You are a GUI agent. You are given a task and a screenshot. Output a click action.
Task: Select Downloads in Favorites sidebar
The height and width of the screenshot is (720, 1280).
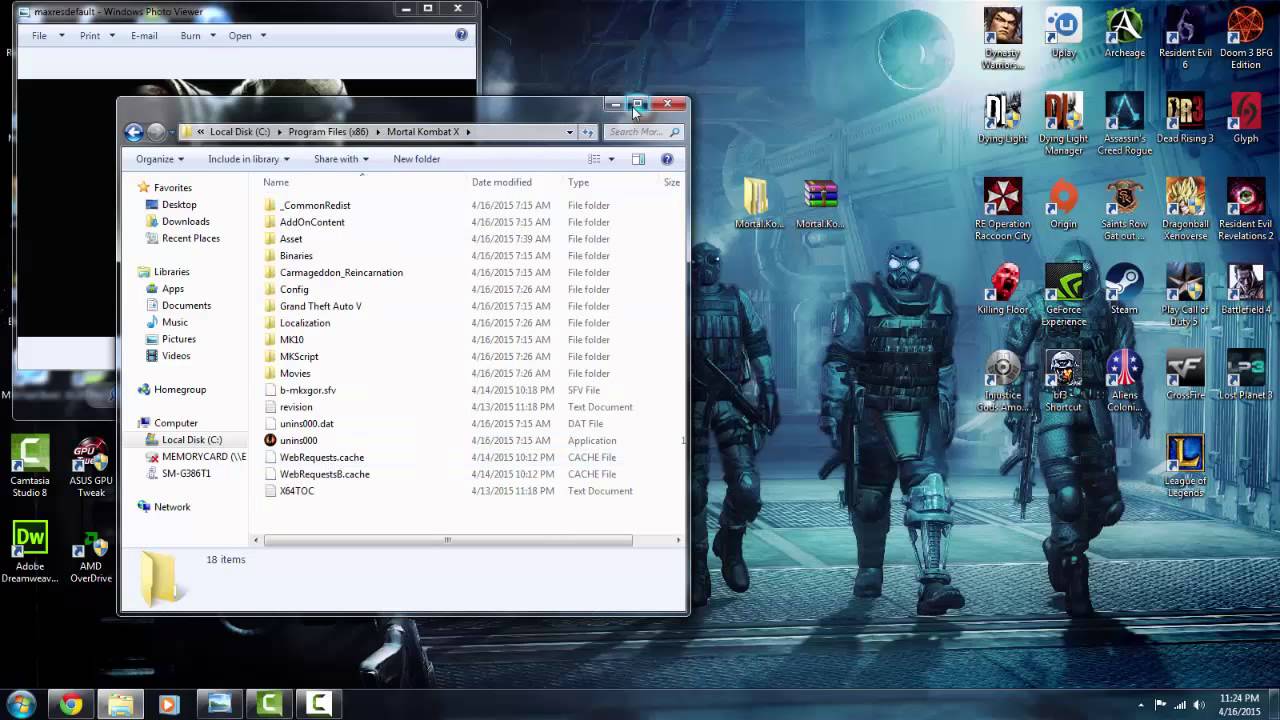pyautogui.click(x=185, y=221)
